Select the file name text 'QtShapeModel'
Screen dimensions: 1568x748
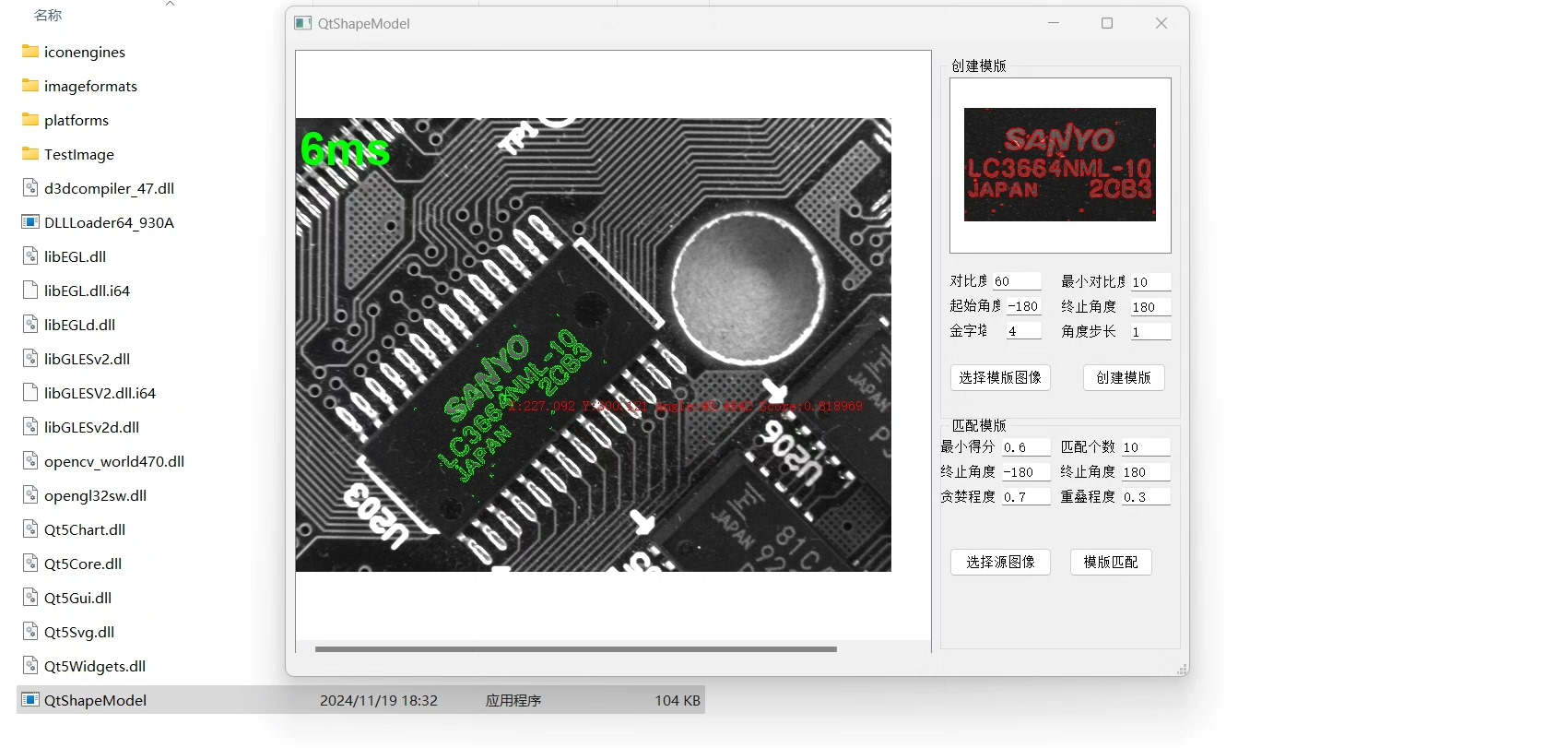[95, 700]
